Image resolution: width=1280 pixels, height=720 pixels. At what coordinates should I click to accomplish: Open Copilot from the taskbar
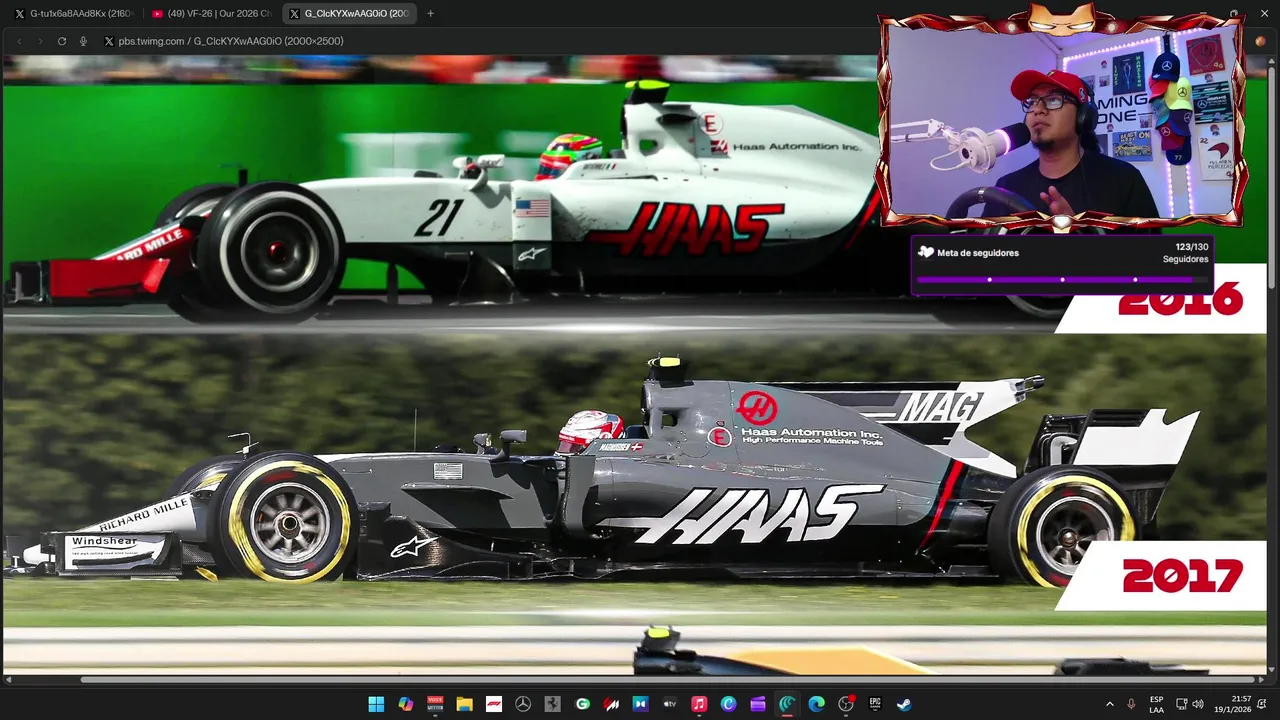click(405, 704)
